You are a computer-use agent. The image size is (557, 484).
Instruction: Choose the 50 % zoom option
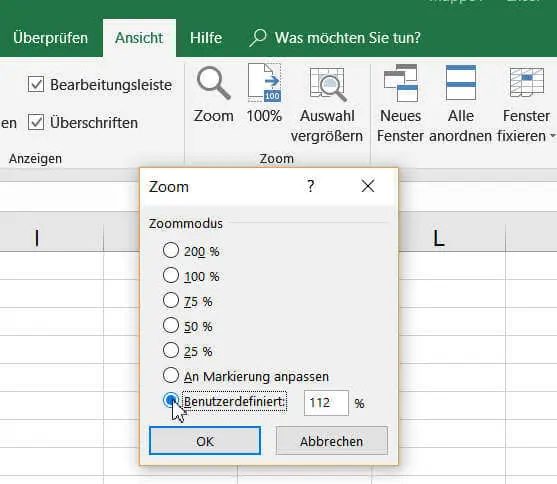coord(171,325)
